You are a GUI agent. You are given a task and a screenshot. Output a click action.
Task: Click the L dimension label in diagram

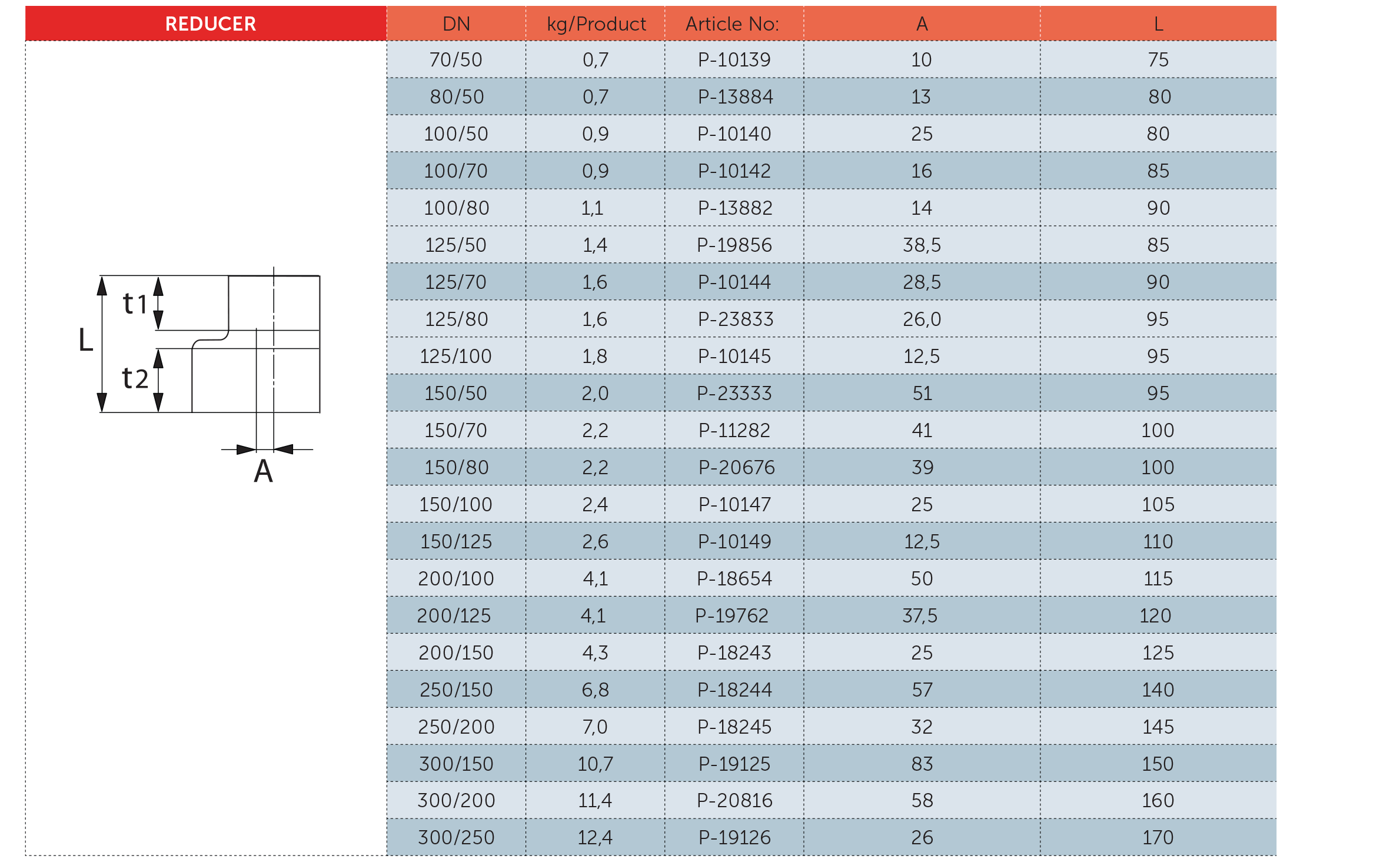[x=86, y=340]
